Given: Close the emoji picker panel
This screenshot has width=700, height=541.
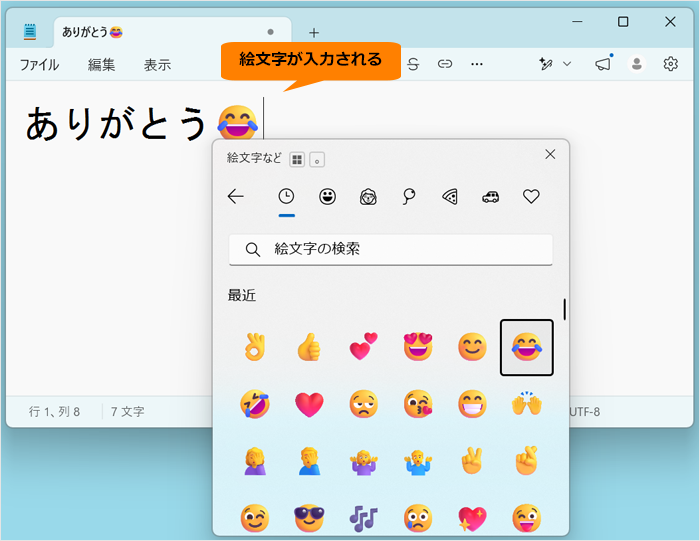Looking at the screenshot, I should (x=550, y=154).
